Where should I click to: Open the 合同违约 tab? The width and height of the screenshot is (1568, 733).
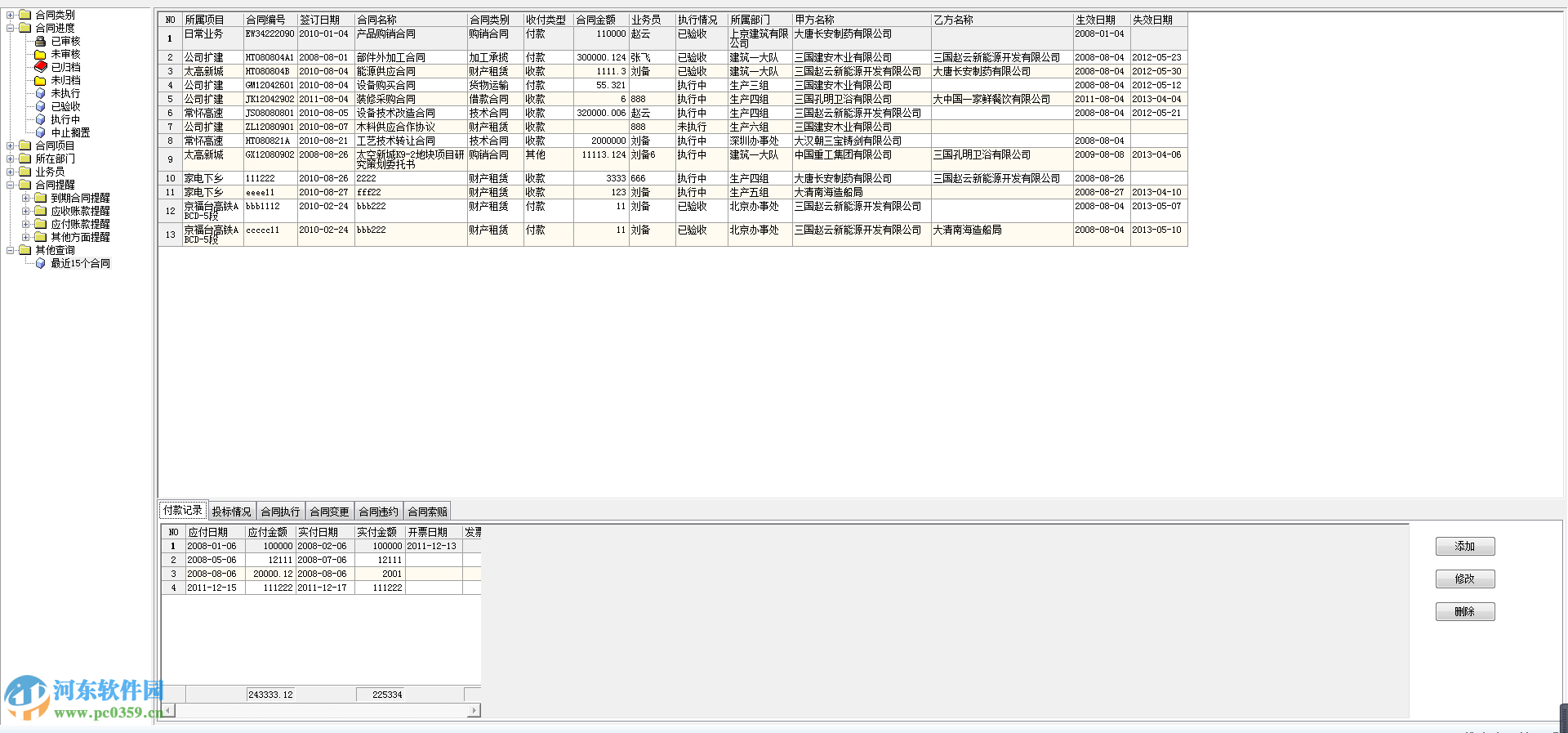(379, 512)
